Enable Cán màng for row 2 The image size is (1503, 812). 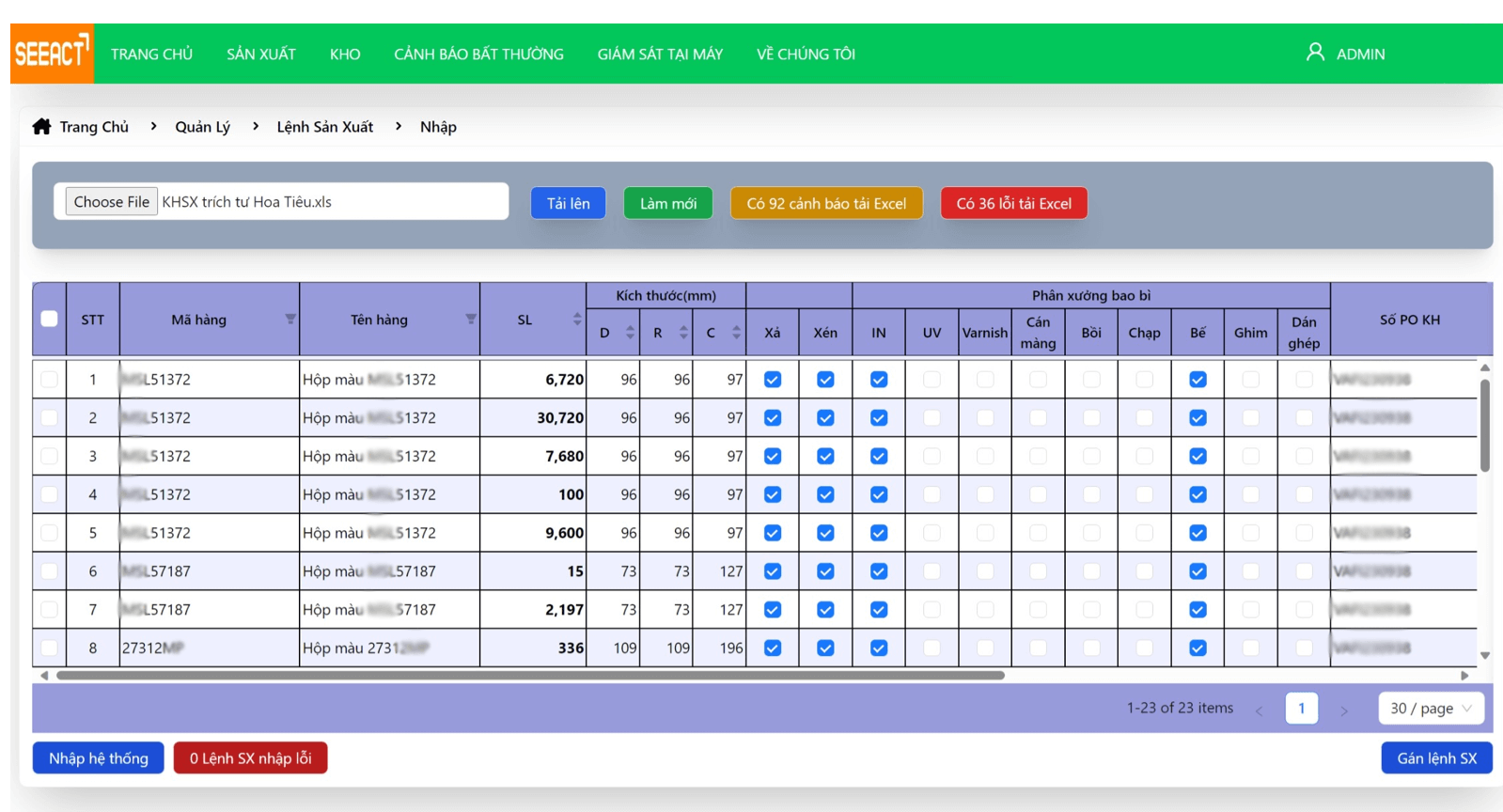tap(1038, 417)
